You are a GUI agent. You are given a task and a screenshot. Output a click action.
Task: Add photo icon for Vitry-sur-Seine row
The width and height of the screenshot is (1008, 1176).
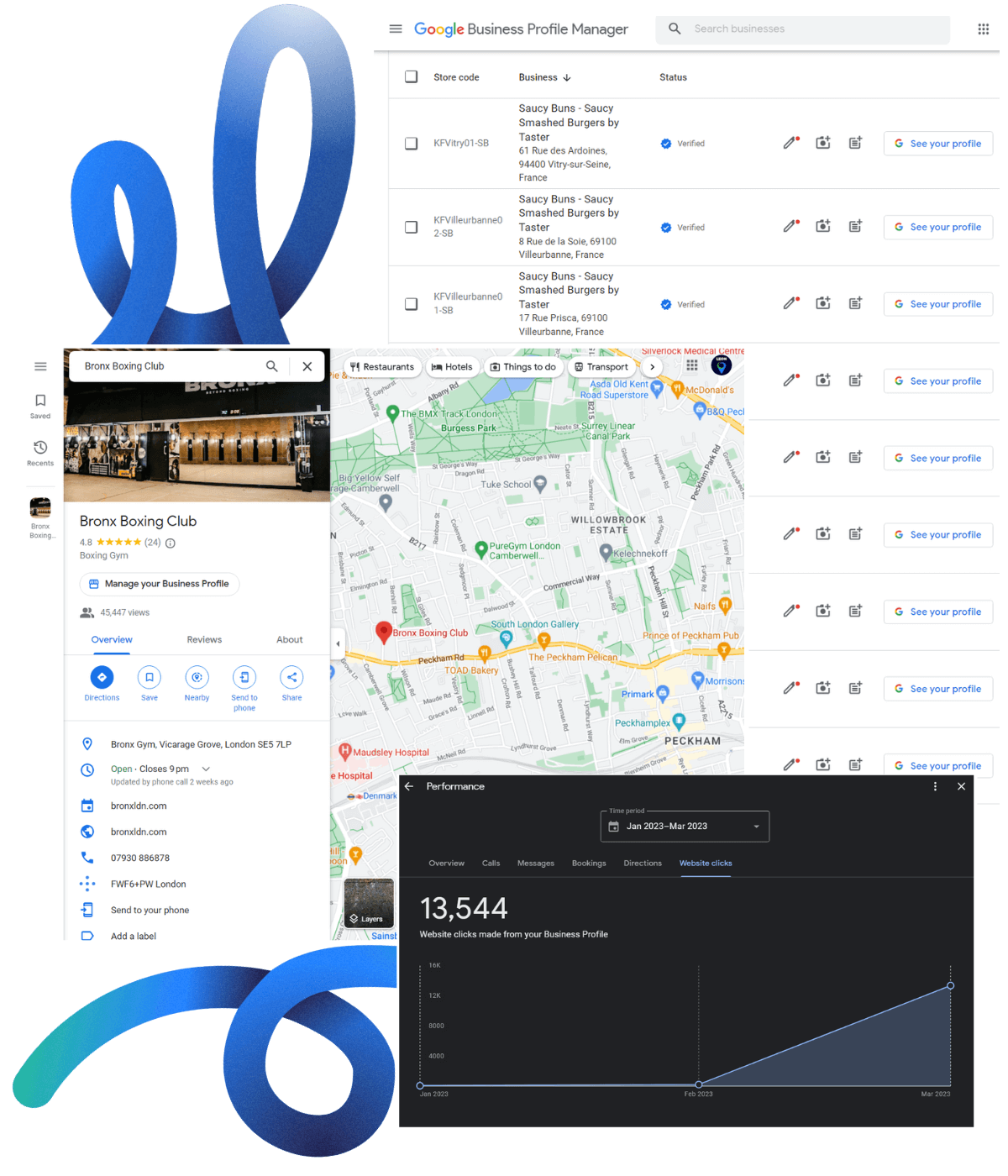pyautogui.click(x=823, y=143)
